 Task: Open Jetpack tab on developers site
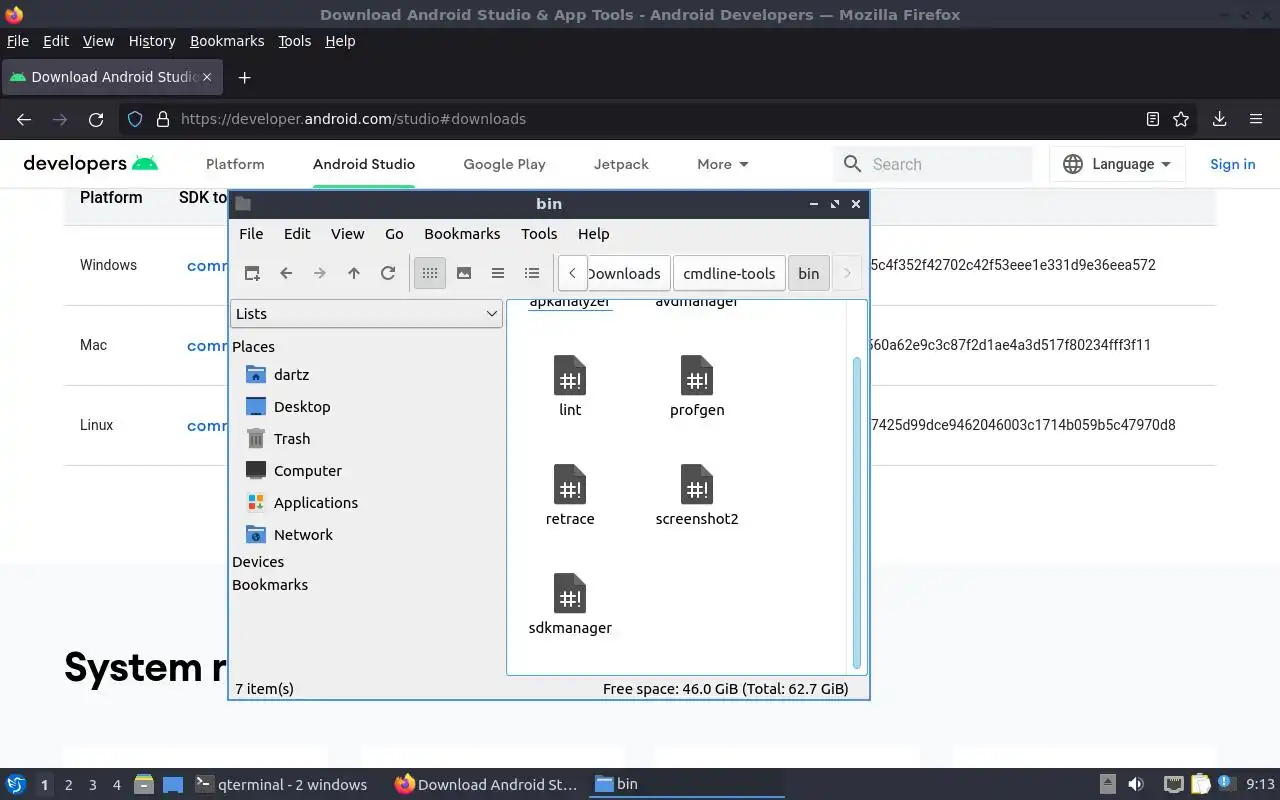[x=621, y=164]
